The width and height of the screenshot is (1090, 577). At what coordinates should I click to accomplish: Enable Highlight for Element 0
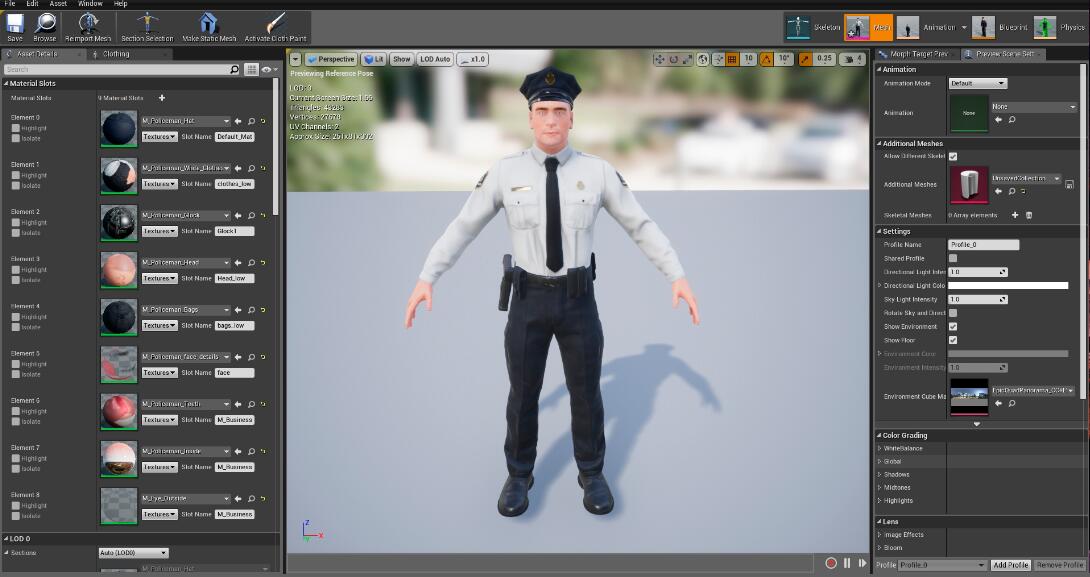pyautogui.click(x=16, y=128)
